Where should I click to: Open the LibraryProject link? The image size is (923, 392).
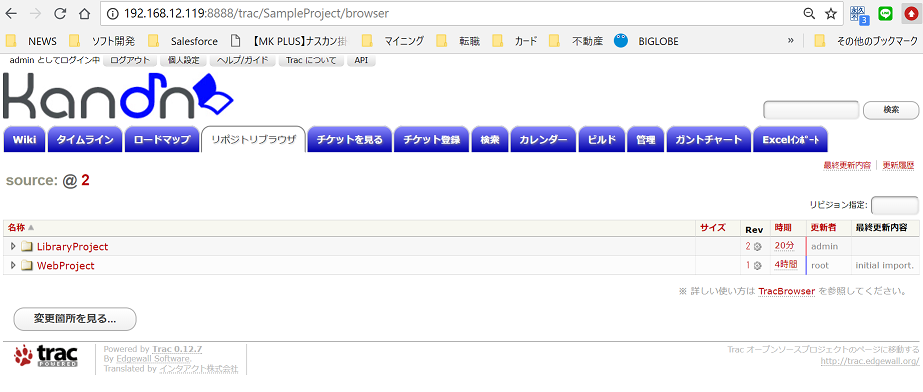72,247
